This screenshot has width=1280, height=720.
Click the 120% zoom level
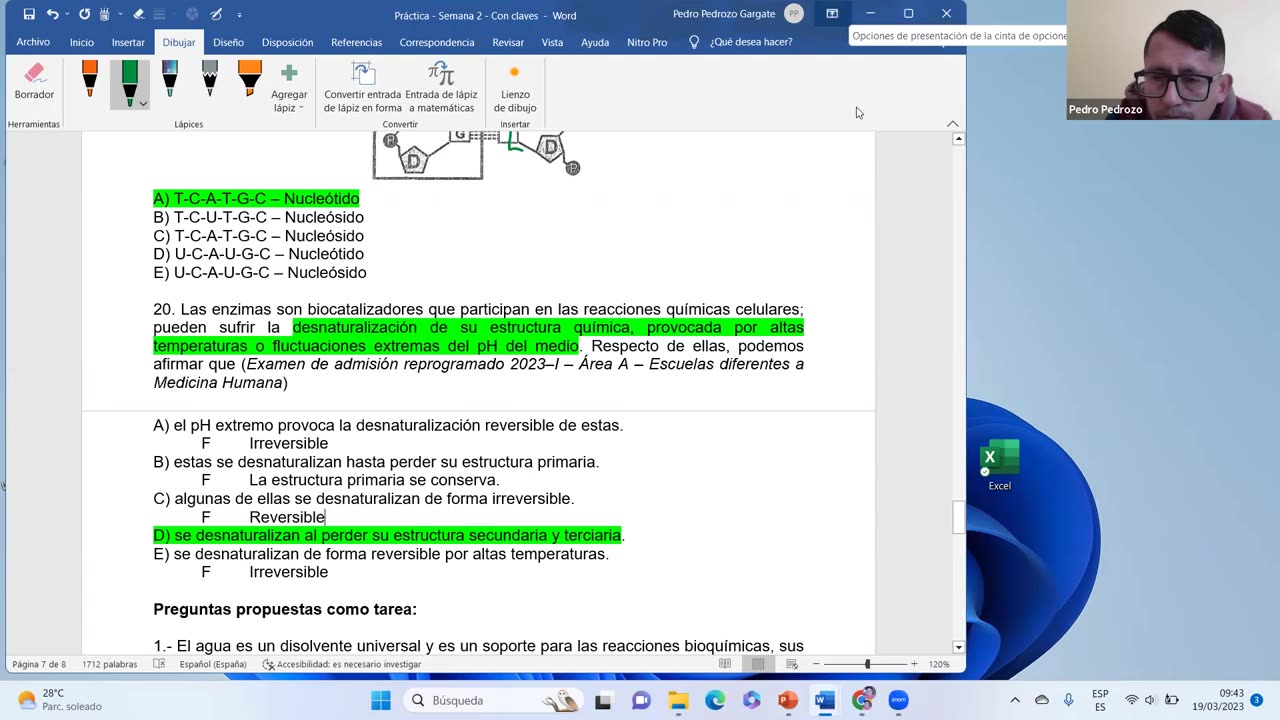[x=939, y=664]
